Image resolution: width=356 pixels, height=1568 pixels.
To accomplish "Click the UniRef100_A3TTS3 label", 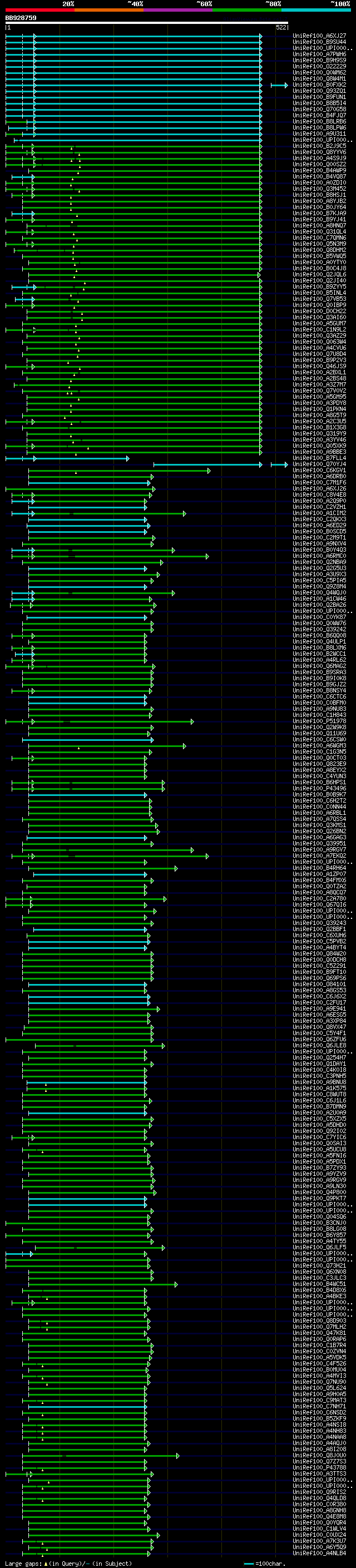I will [x=319, y=1474].
